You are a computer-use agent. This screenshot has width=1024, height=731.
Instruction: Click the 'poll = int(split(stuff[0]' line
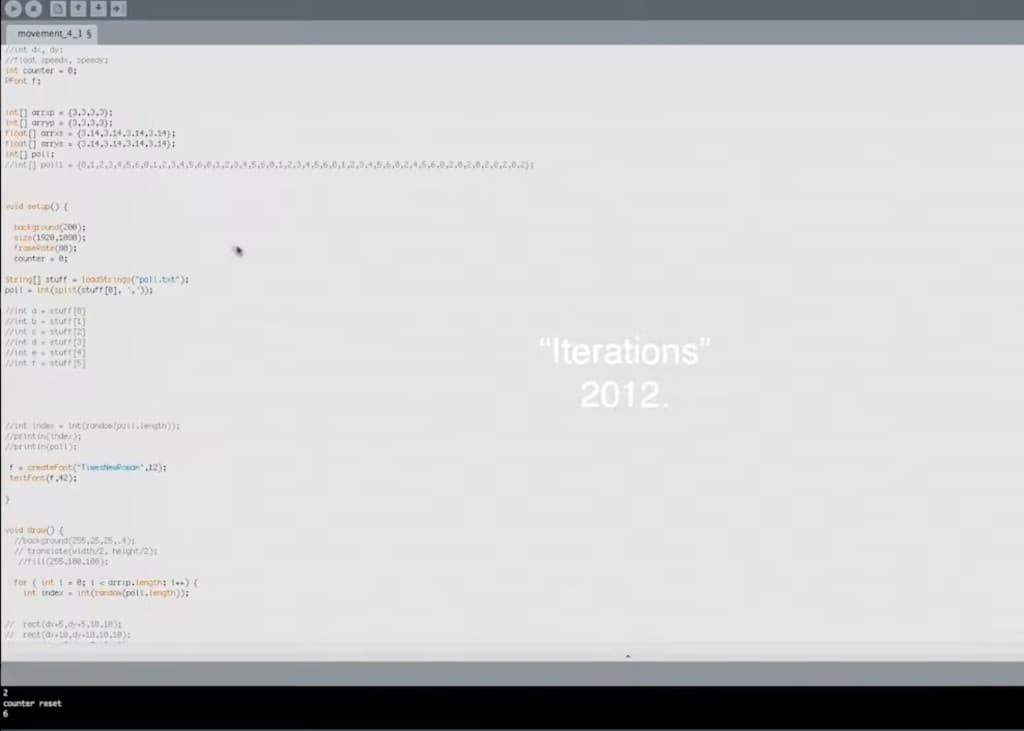(79, 290)
